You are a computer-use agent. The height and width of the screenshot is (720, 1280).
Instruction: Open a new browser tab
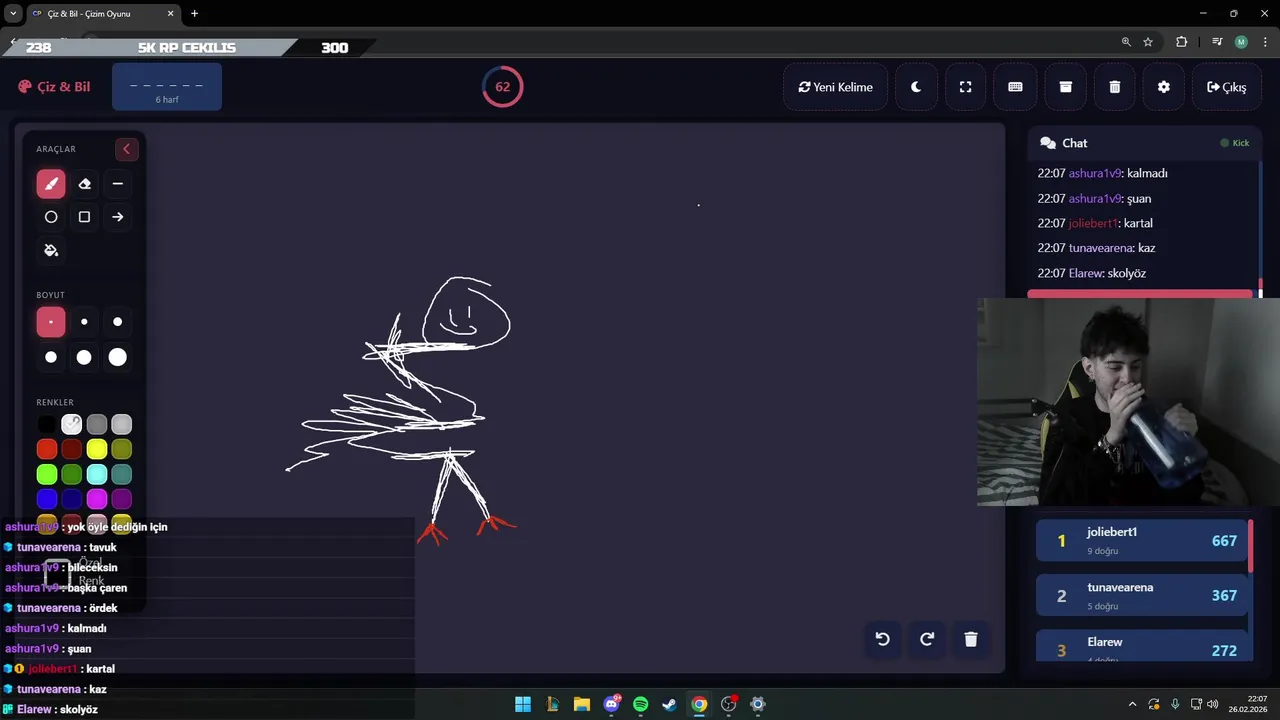click(x=194, y=14)
